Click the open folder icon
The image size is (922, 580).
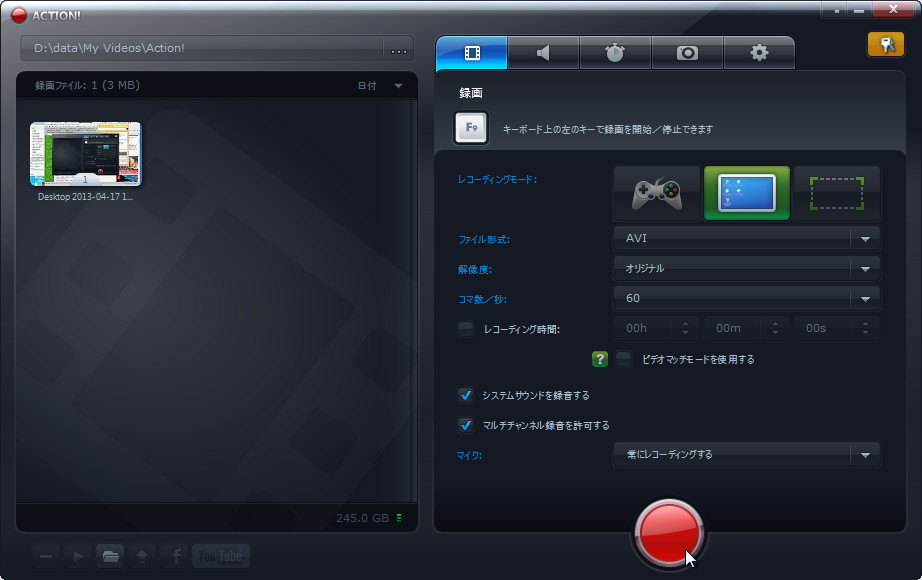point(110,556)
